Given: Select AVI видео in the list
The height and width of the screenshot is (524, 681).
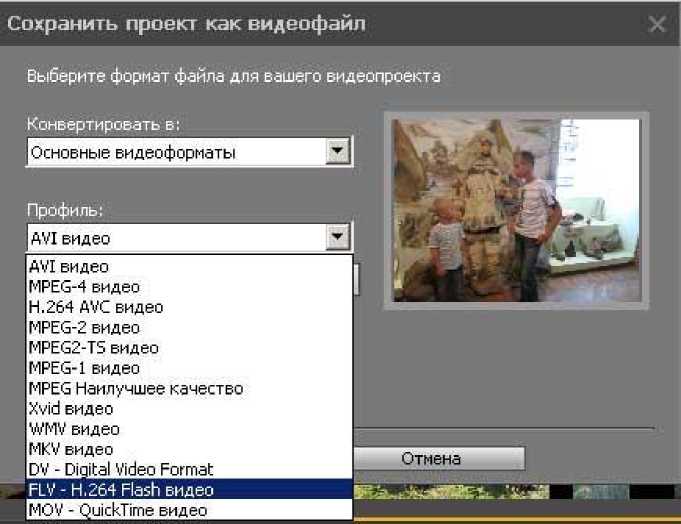Looking at the screenshot, I should [189, 266].
